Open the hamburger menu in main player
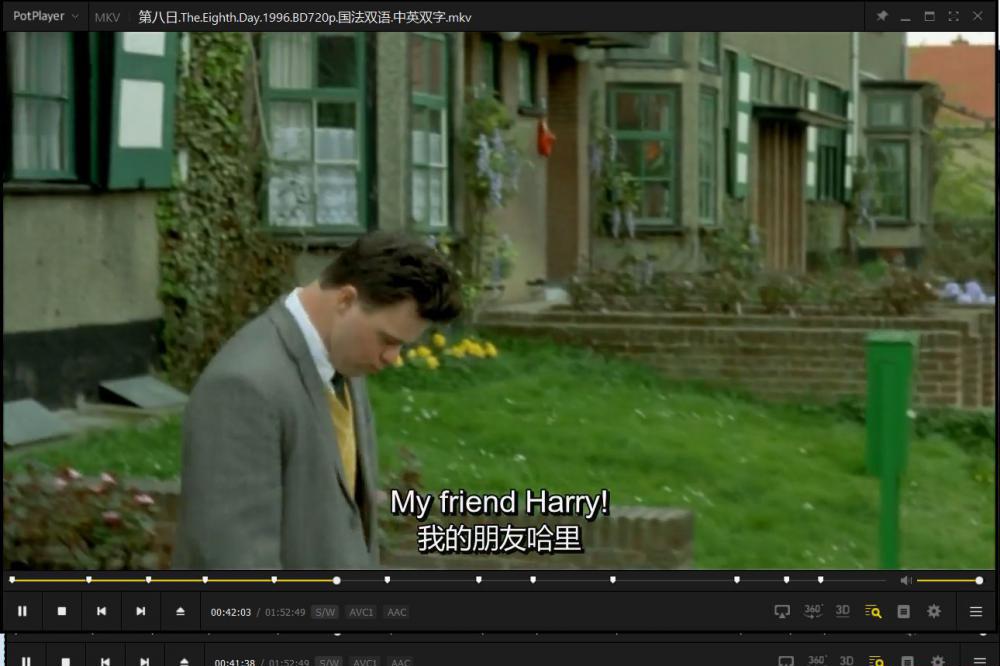The height and width of the screenshot is (666, 1000). click(976, 611)
